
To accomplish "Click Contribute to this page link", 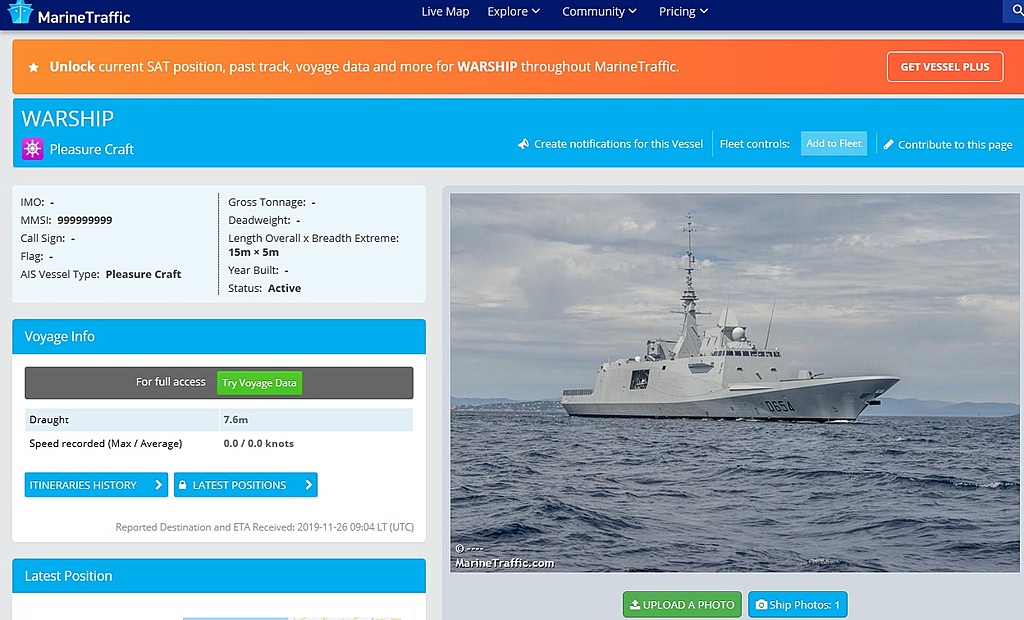I will pyautogui.click(x=955, y=144).
